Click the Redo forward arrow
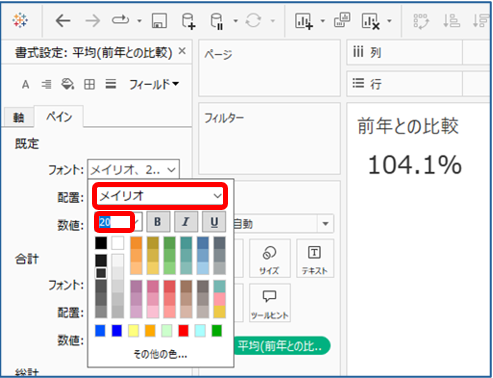The width and height of the screenshot is (493, 378). [x=92, y=21]
